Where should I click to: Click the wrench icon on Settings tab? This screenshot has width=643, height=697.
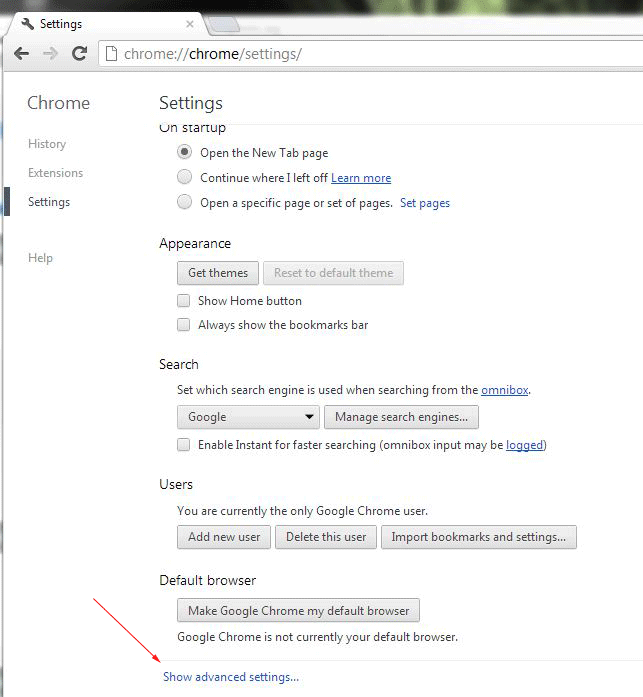27,23
